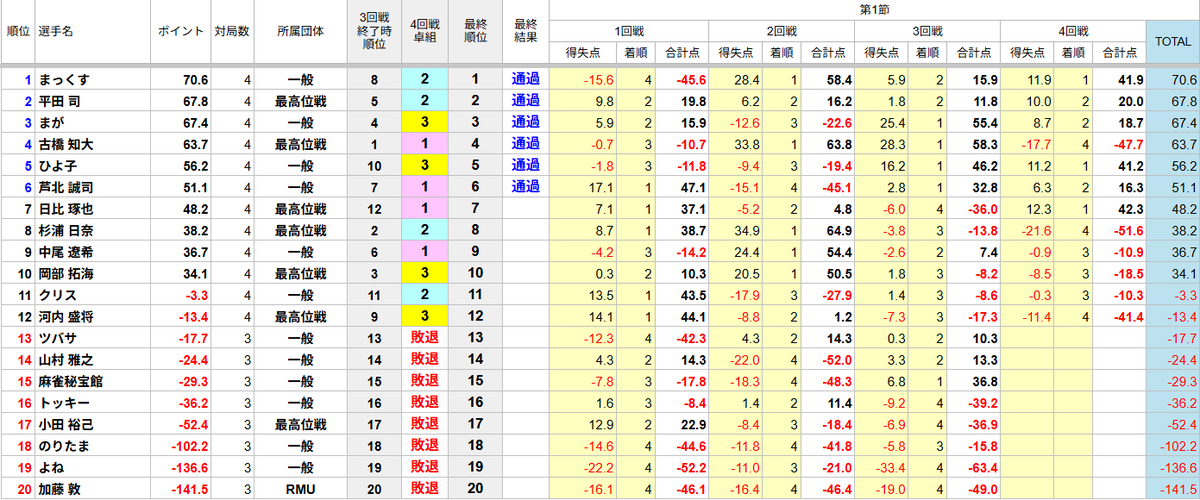Select player name よね
Image resolution: width=1200 pixels, height=500 pixels.
(49, 468)
